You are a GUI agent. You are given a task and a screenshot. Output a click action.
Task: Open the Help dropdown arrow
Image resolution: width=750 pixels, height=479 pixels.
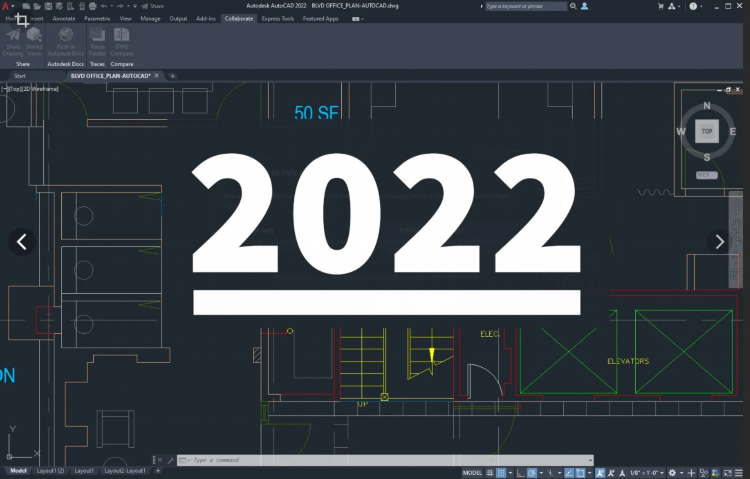point(701,6)
